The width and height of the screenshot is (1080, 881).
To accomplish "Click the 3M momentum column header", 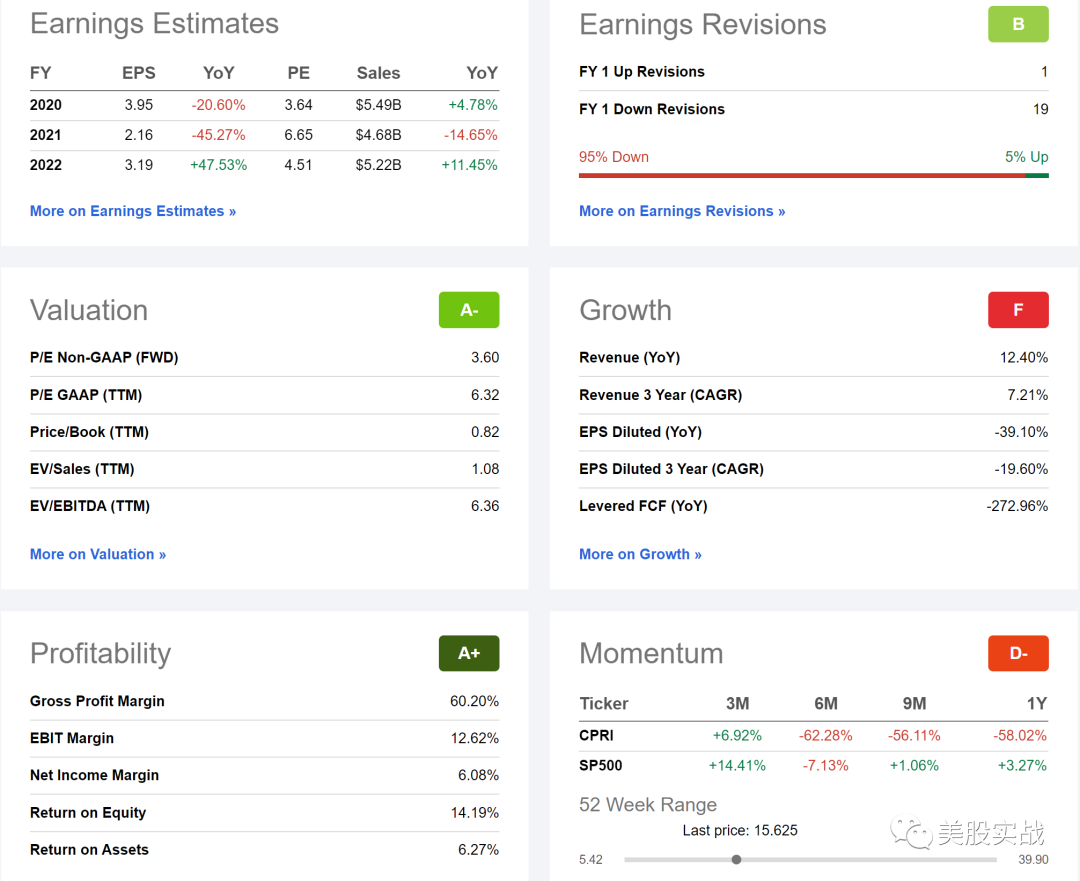I will 737,703.
